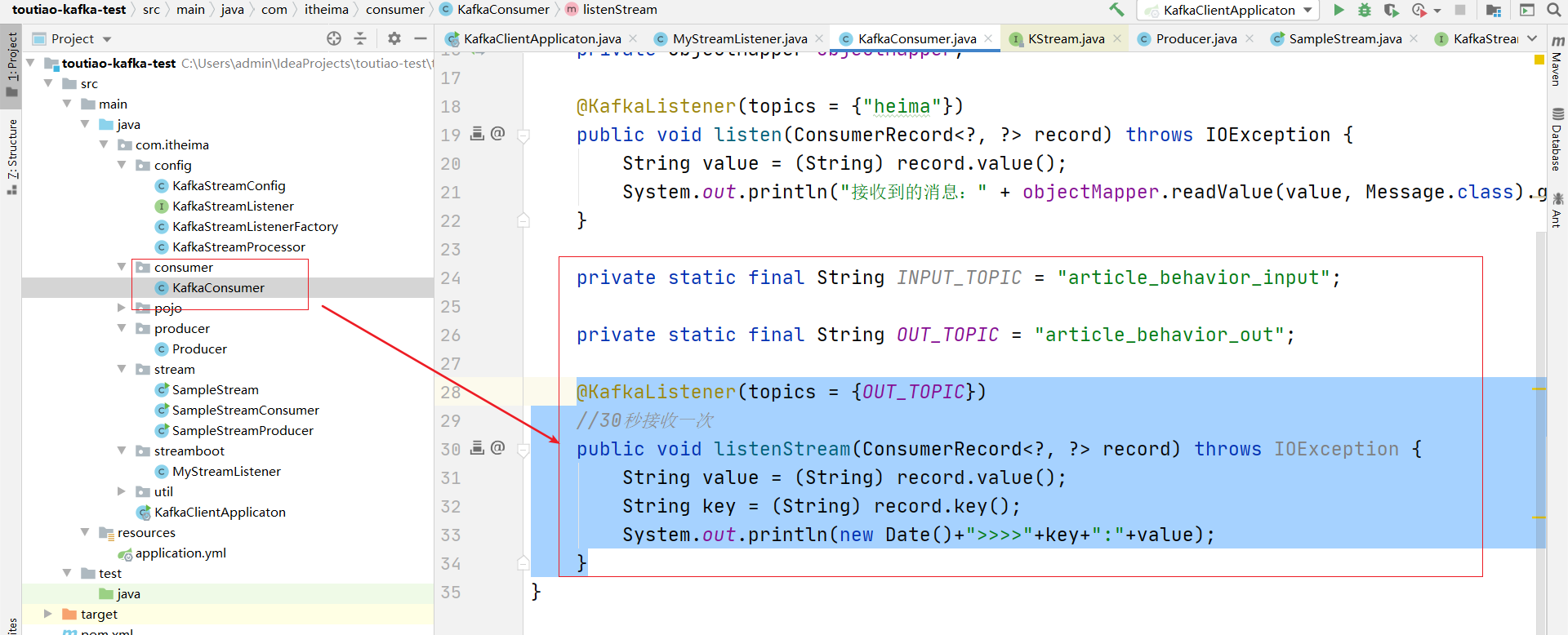This screenshot has width=1568, height=635.
Task: Click the Stop square button
Action: 1460,10
